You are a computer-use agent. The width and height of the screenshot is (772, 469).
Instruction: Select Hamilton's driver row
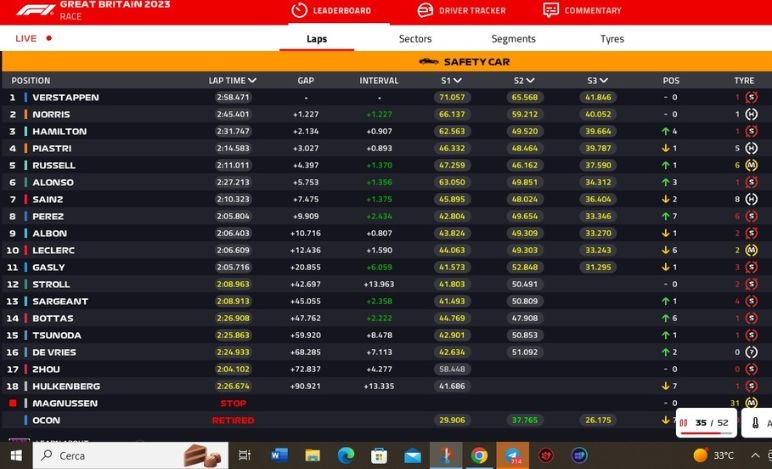pos(59,131)
